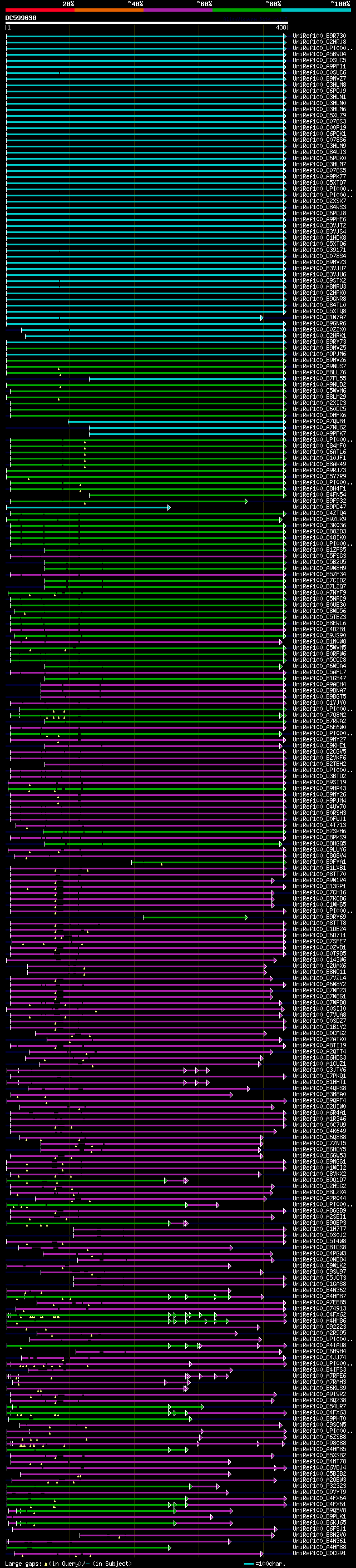Select hit UniRef100_C0Z2X0
This screenshot has width=356, height=1568.
(319, 329)
